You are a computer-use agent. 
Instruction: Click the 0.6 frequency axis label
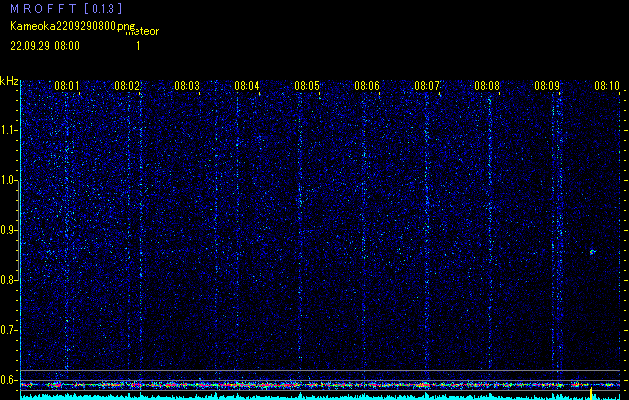coord(8,380)
